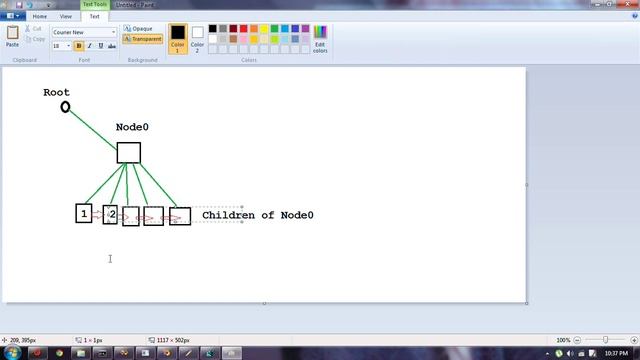
Task: Select Transparent background option
Action: tap(142, 39)
